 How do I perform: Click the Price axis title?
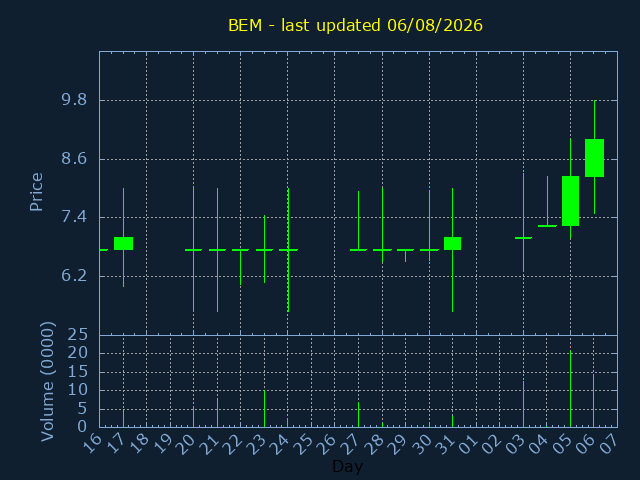[x=36, y=192]
